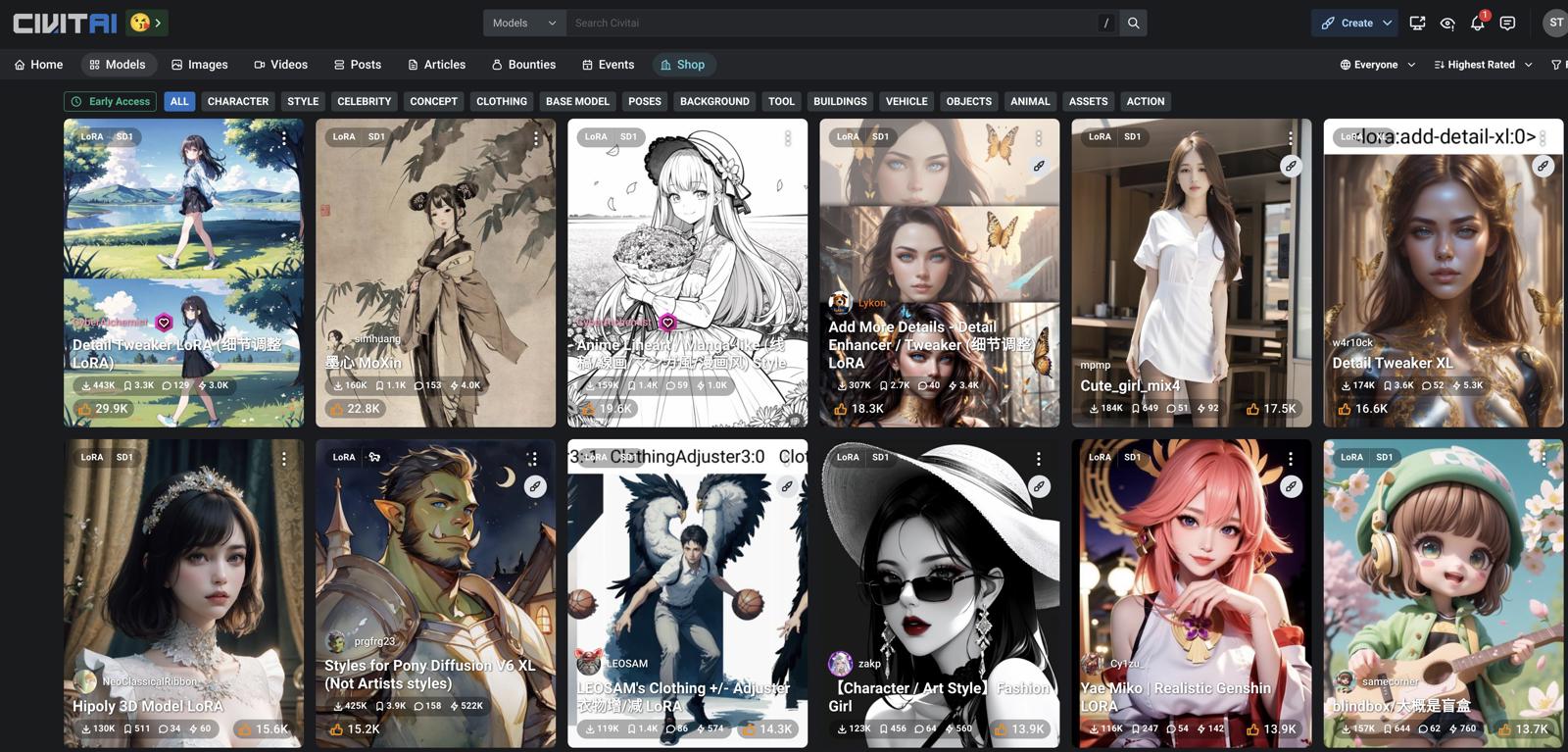Click creator name LEOSAM
Screen dimensions: 1568x752
(627, 664)
